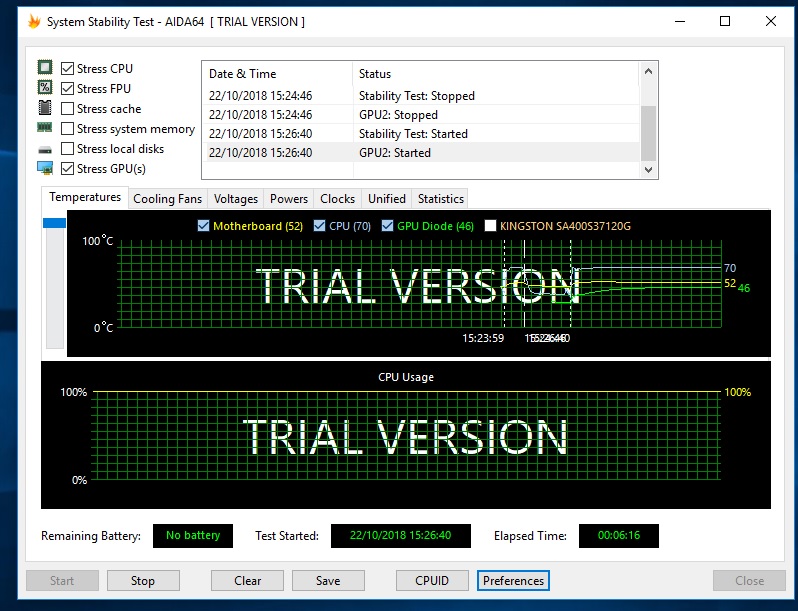This screenshot has width=798, height=611.
Task: Open the Statistics tab
Action: point(441,199)
